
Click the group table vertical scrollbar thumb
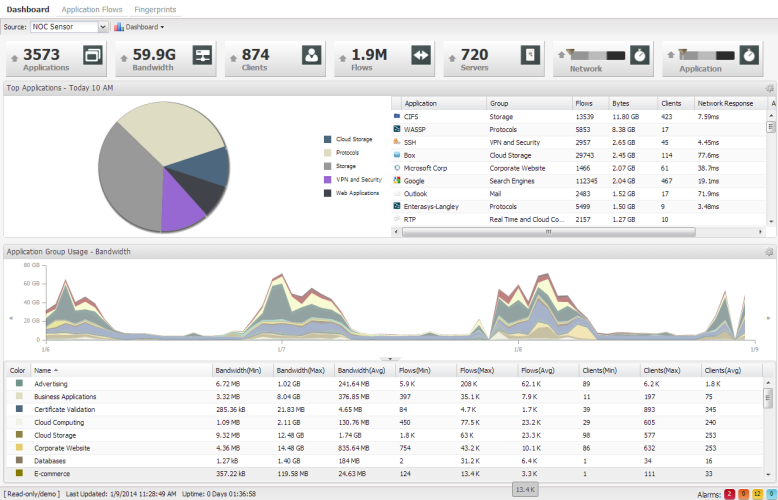768,397
